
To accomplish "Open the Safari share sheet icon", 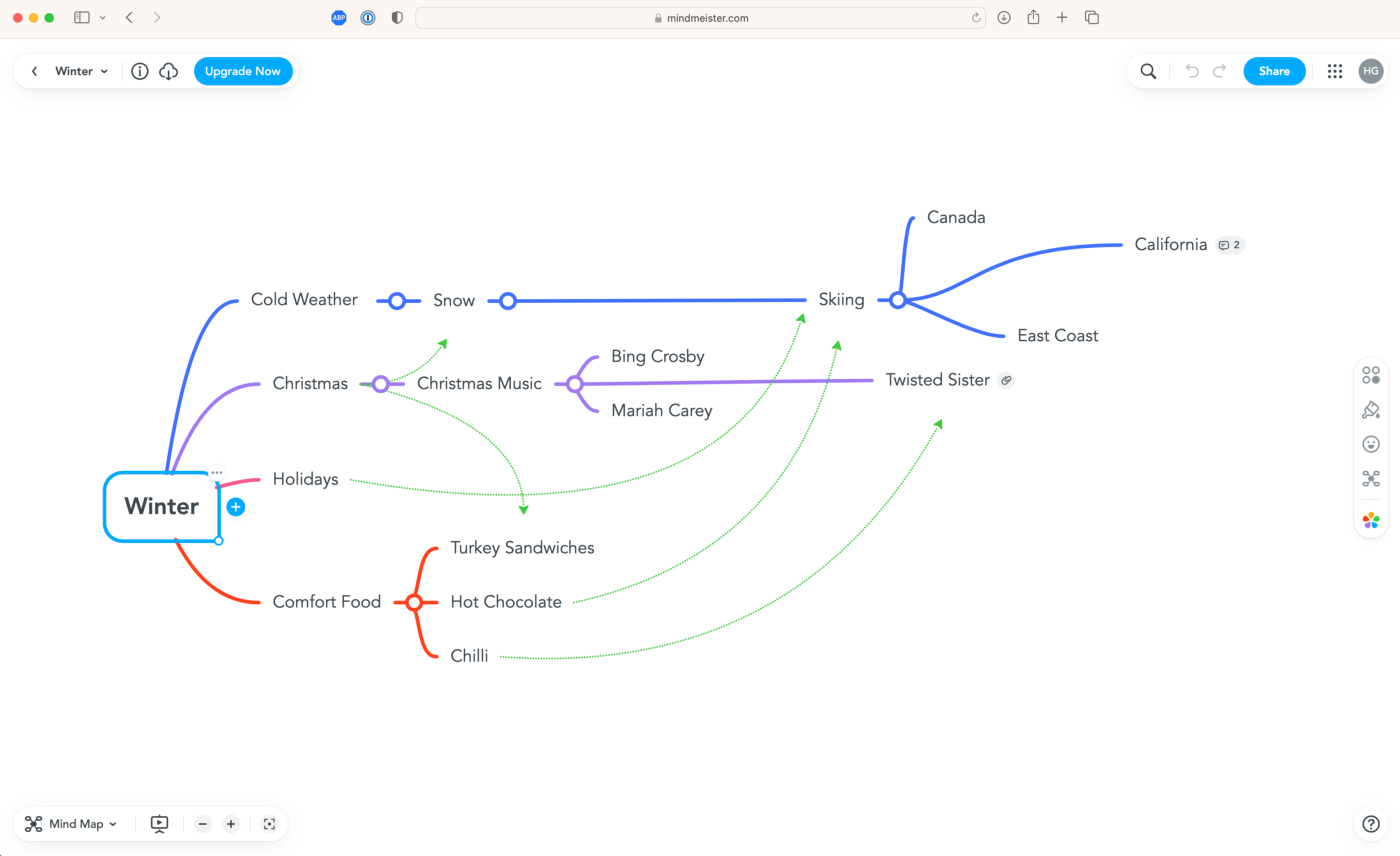I will (1033, 18).
